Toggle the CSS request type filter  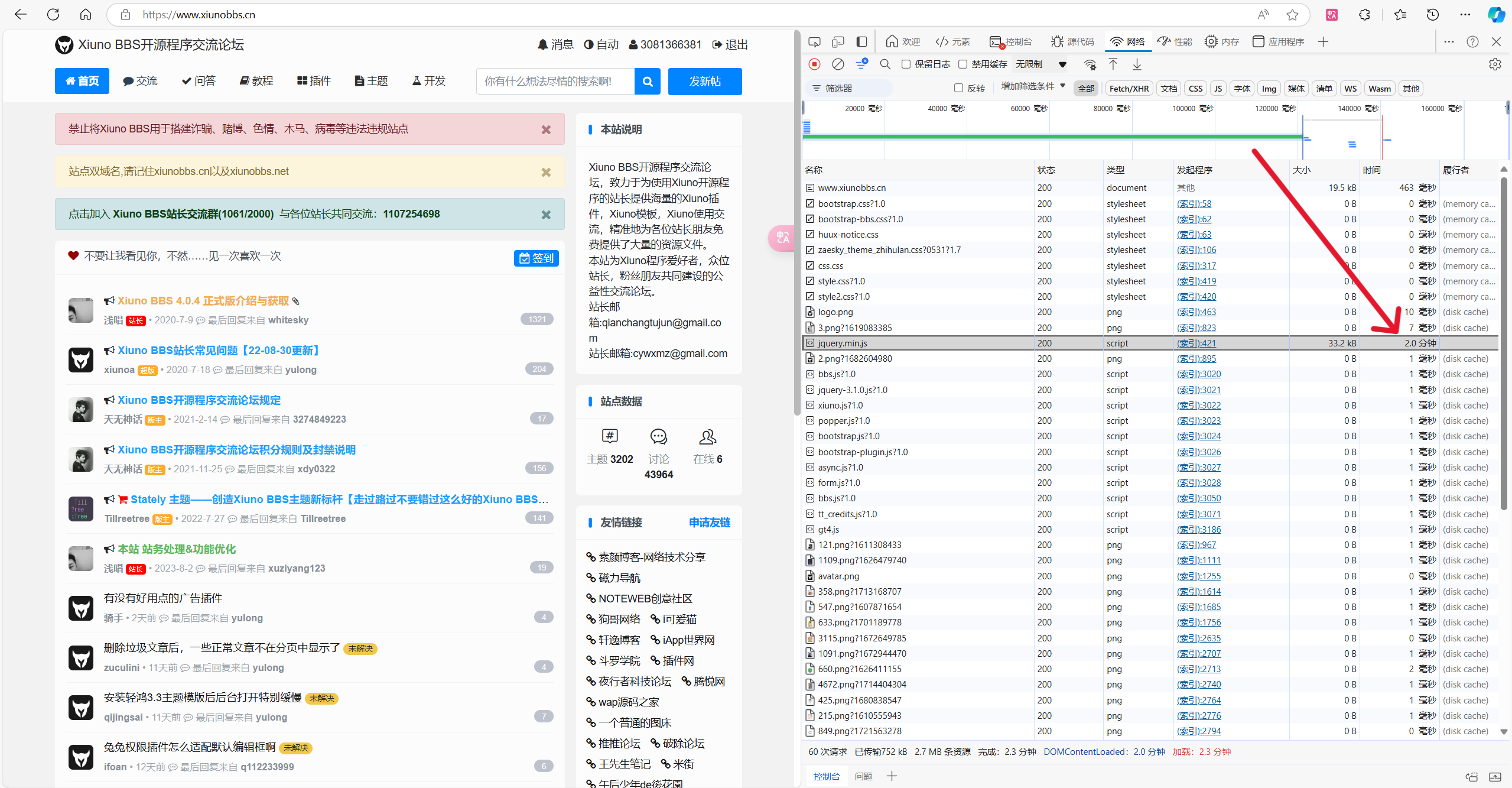[x=1195, y=88]
